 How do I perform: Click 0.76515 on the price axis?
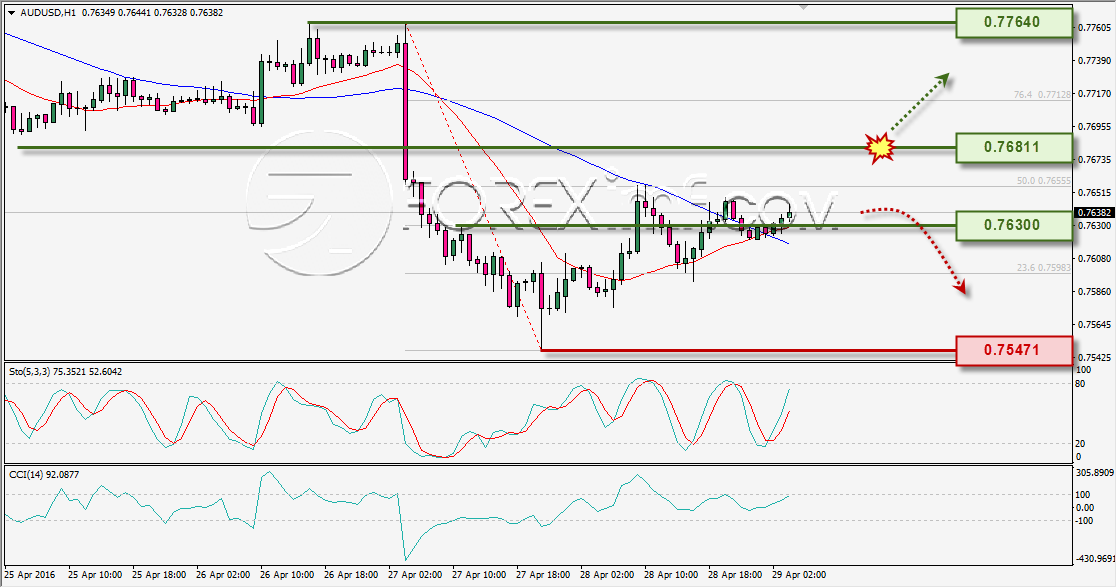(1095, 192)
